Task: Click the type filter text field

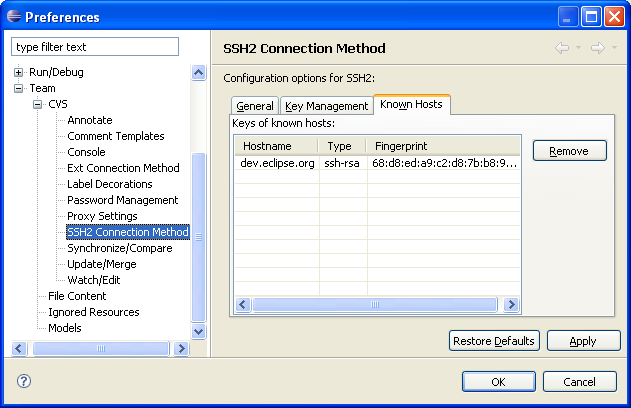Action: click(x=95, y=47)
